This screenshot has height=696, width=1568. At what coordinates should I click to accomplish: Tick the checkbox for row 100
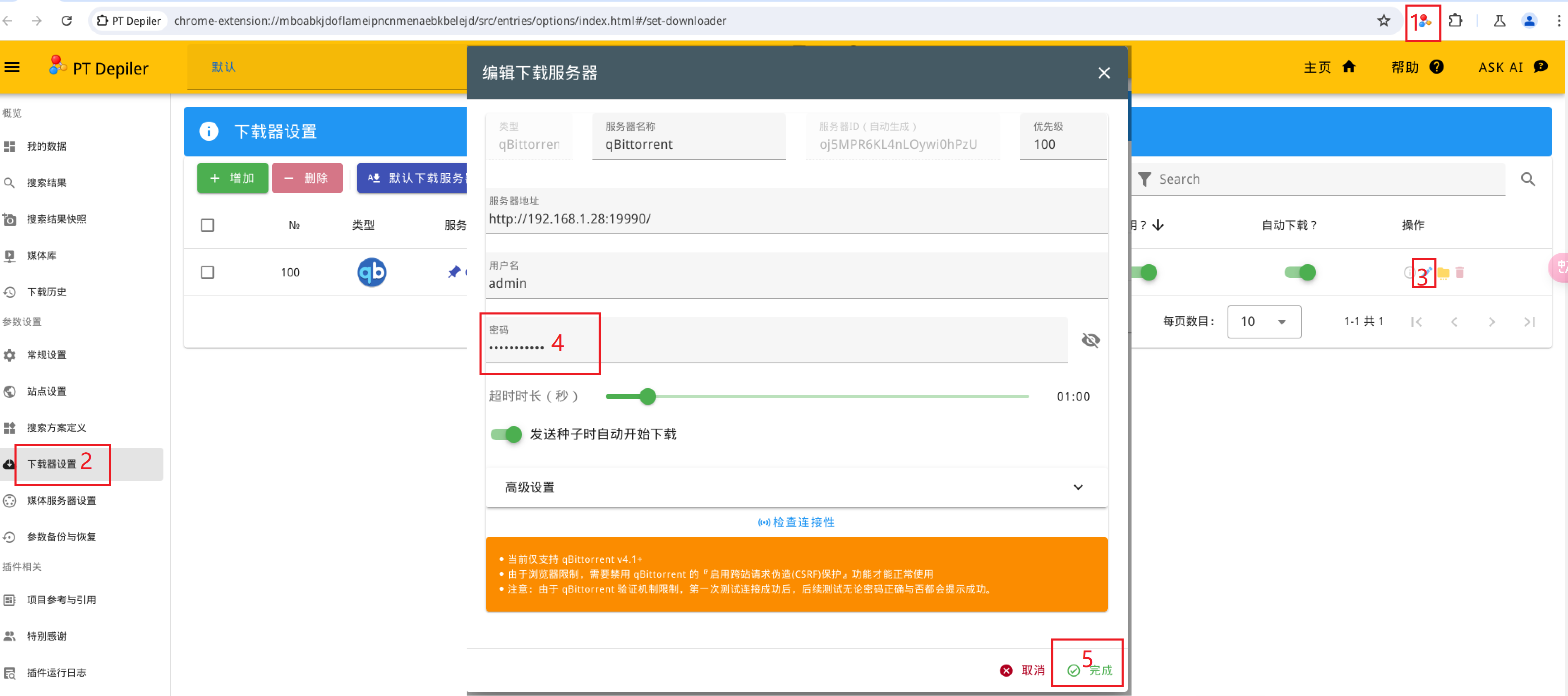point(208,272)
